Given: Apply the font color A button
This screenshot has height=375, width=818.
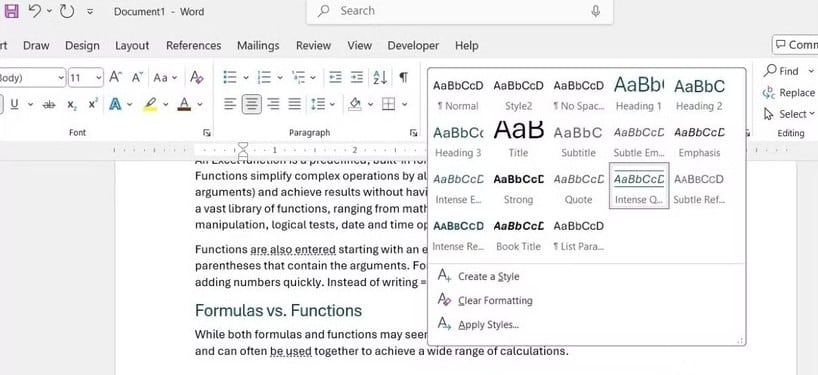Looking at the screenshot, I should [x=184, y=105].
